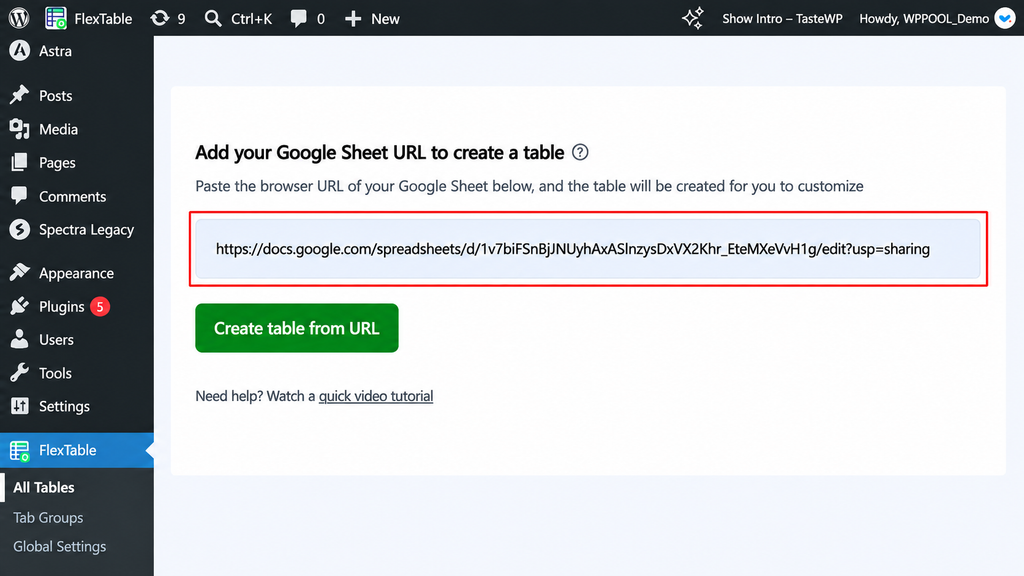Click the FlexTable table icon in sidebar
The height and width of the screenshot is (576, 1024).
click(x=20, y=451)
